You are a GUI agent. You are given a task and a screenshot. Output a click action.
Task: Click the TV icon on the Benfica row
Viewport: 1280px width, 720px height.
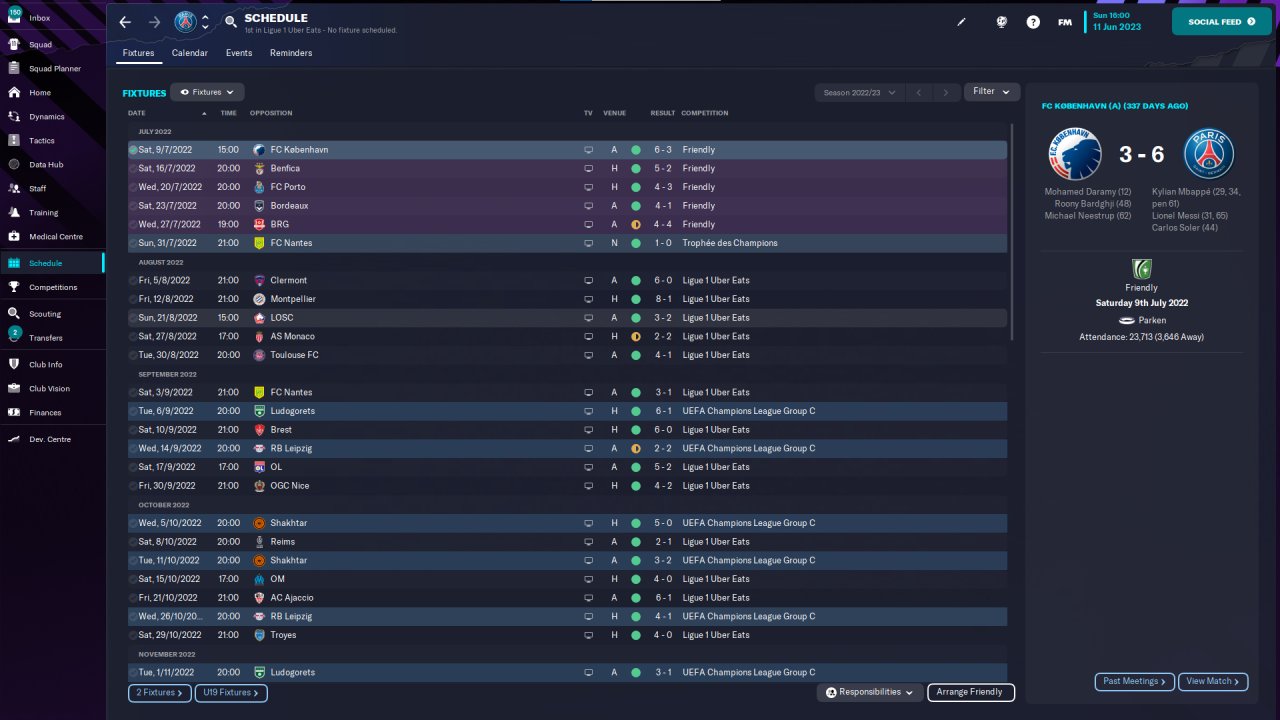[588, 169]
